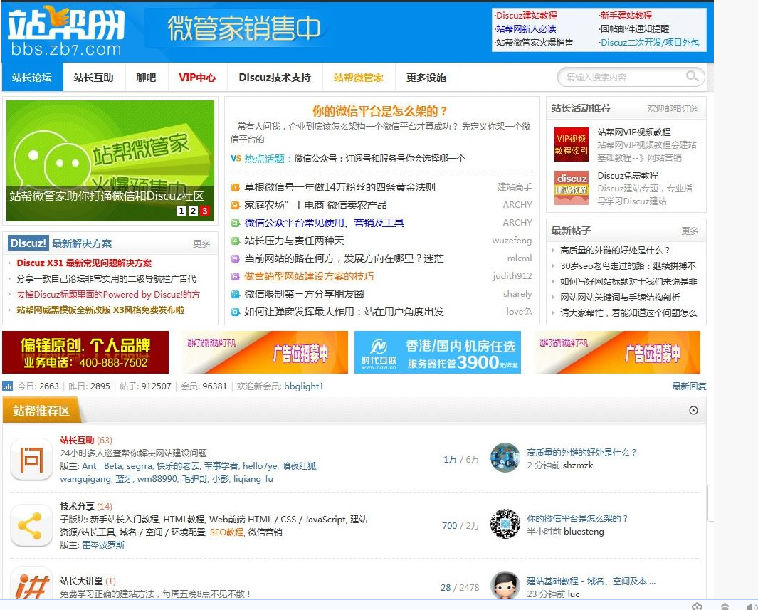Select the 站长互助 navigation tab

pyautogui.click(x=93, y=77)
